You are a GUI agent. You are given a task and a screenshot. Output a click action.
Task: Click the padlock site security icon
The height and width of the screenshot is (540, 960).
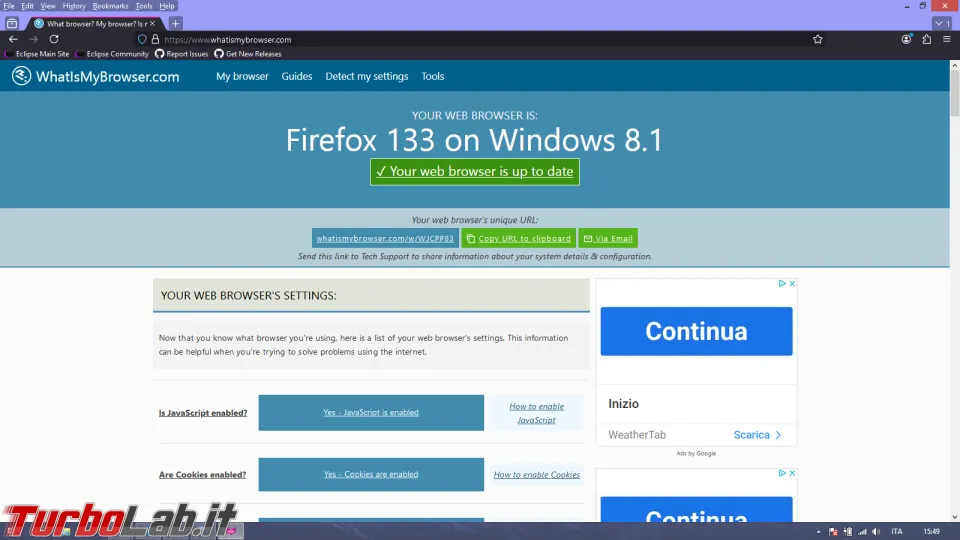pyautogui.click(x=155, y=39)
